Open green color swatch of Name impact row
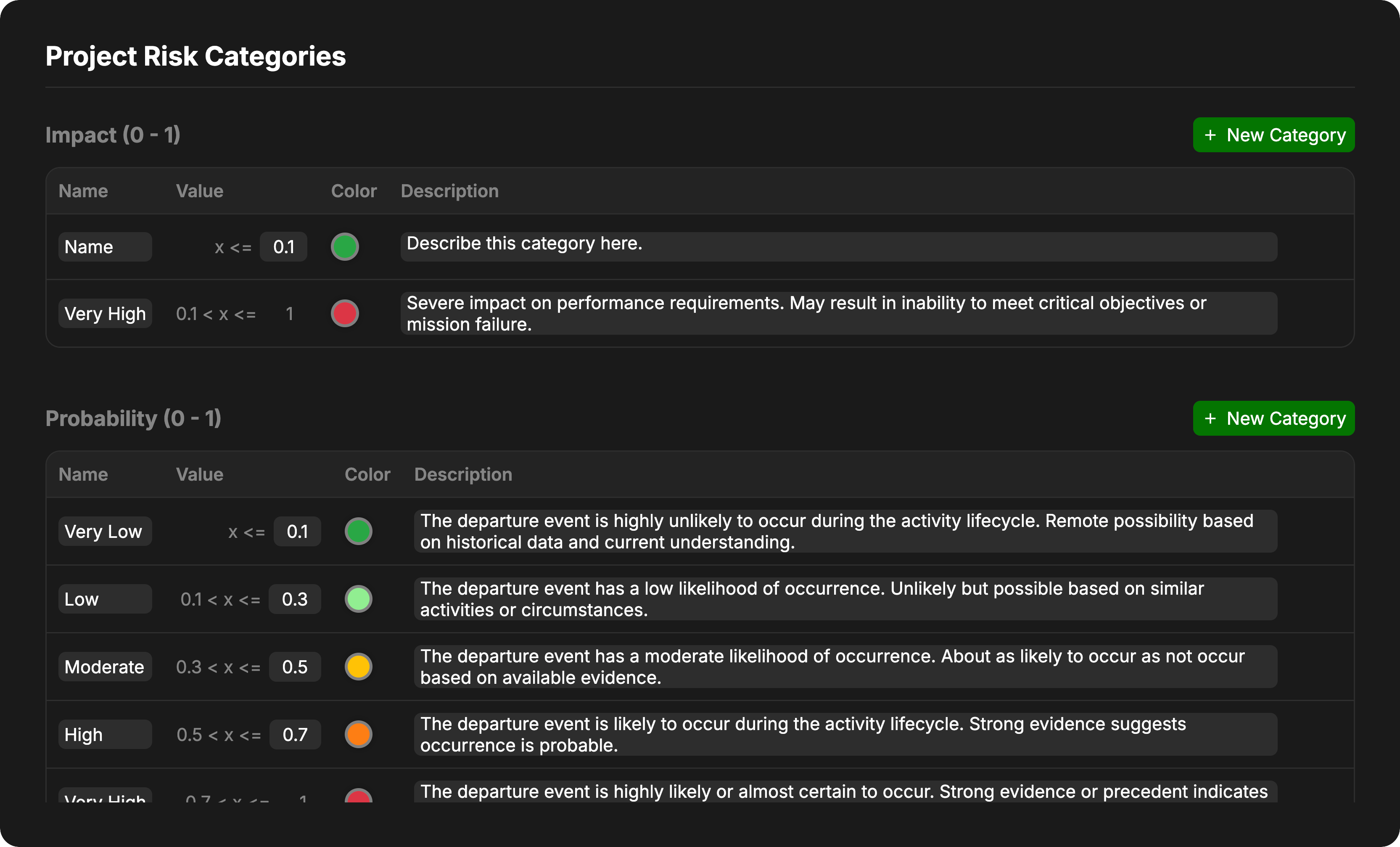 tap(345, 247)
